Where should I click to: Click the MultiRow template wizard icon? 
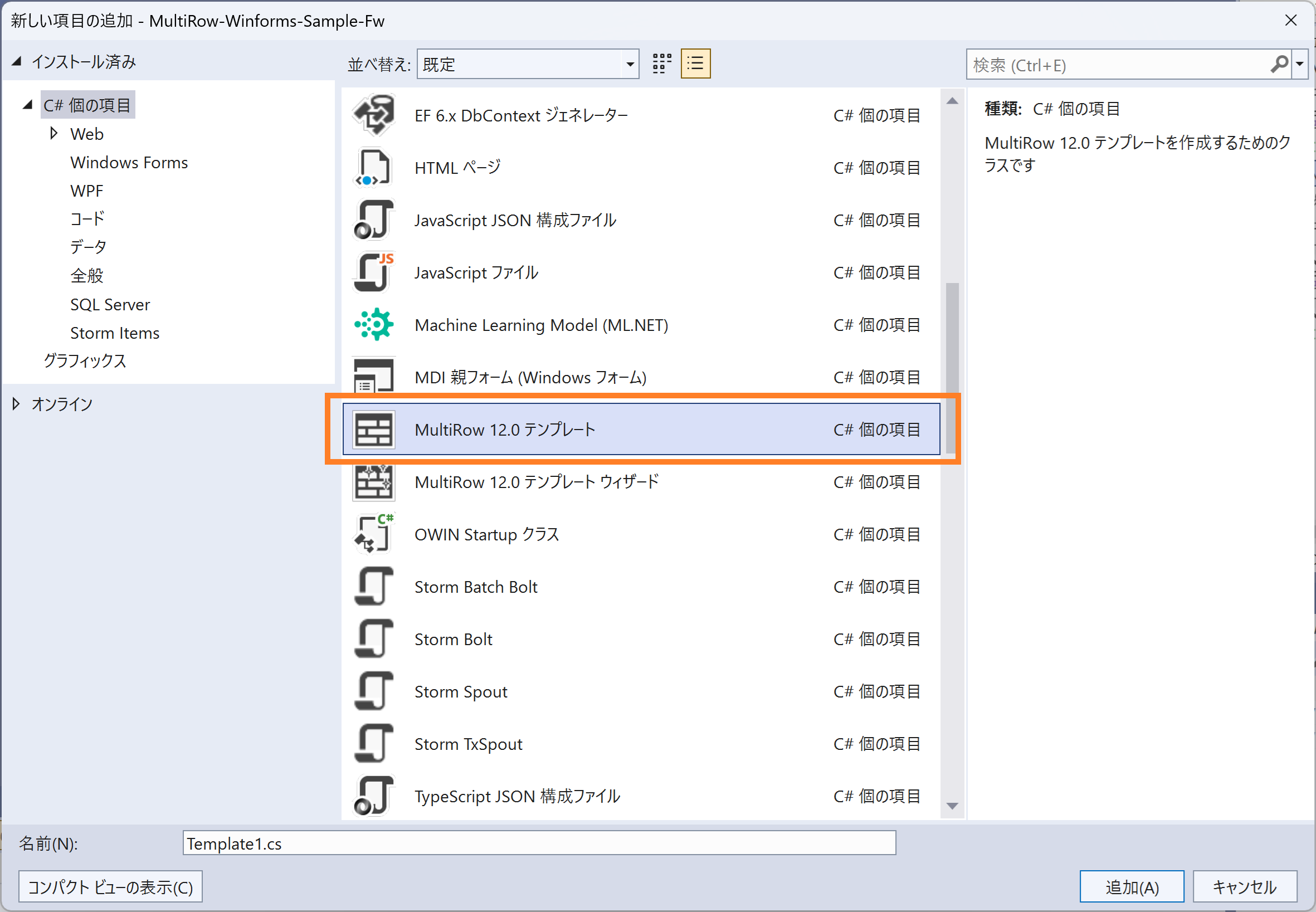(x=374, y=482)
